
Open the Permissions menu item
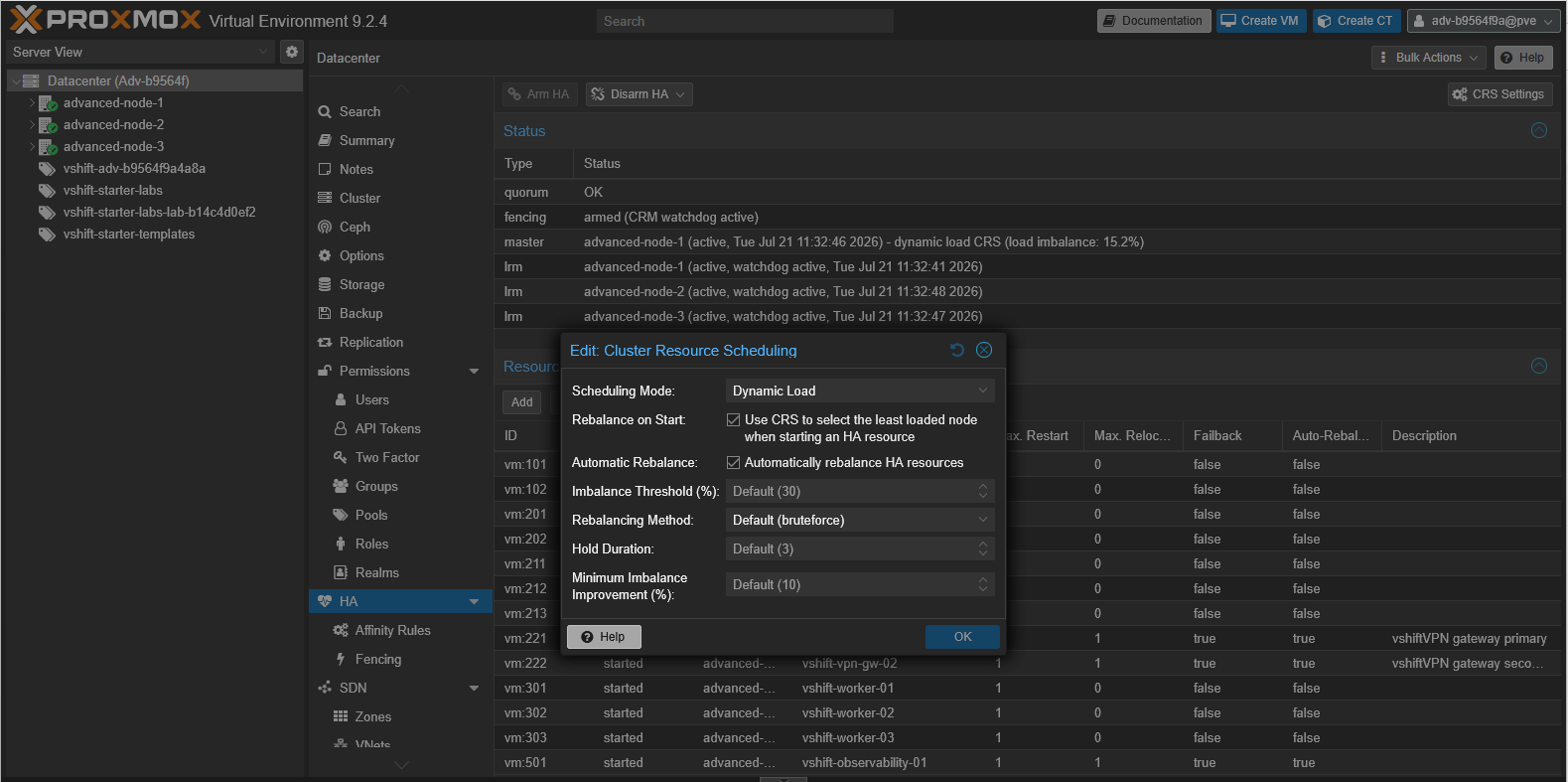pos(401,372)
